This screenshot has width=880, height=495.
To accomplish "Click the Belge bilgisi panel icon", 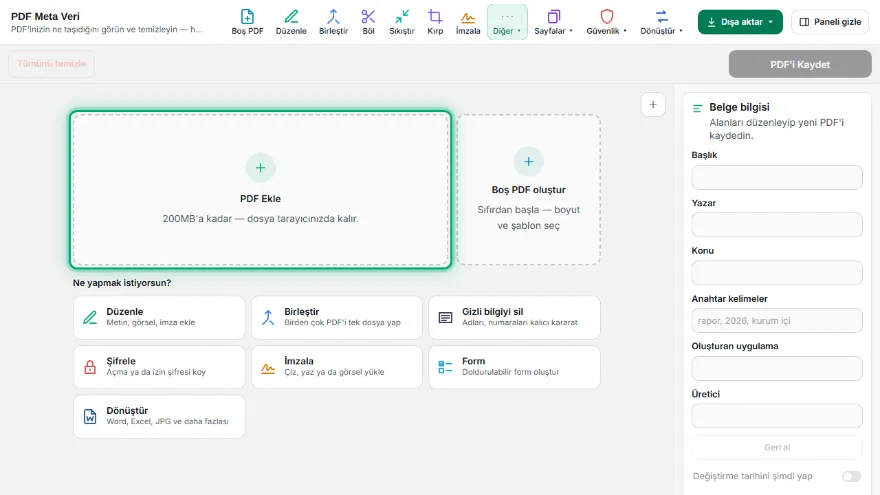I will pos(698,108).
